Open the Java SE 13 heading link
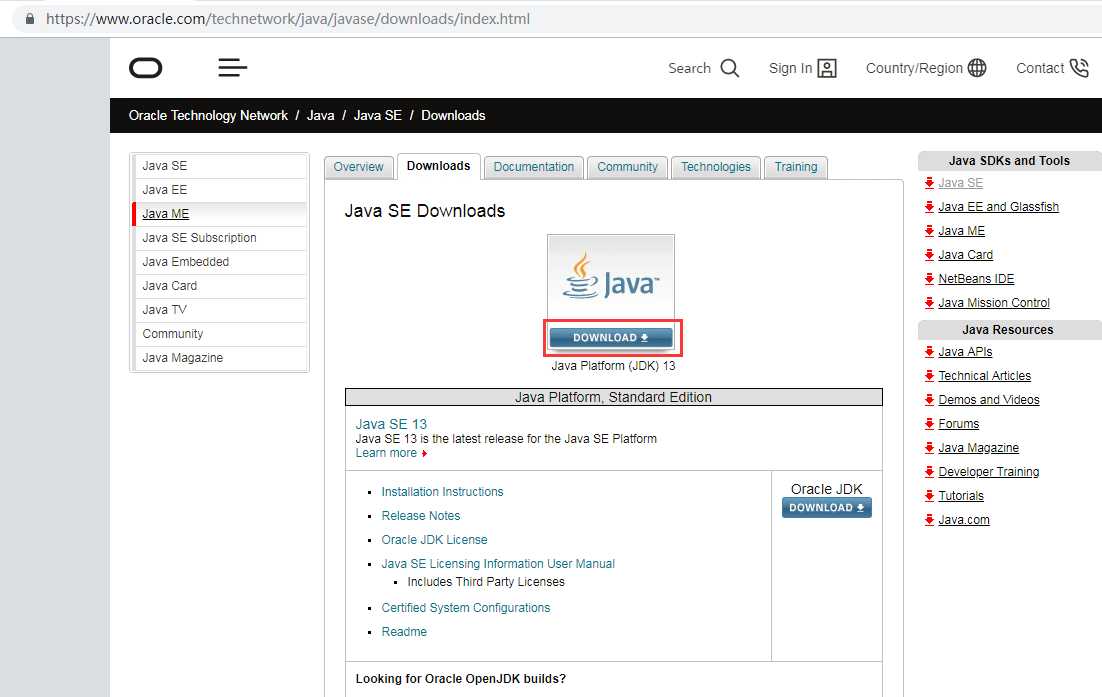The height and width of the screenshot is (697, 1102). click(391, 424)
